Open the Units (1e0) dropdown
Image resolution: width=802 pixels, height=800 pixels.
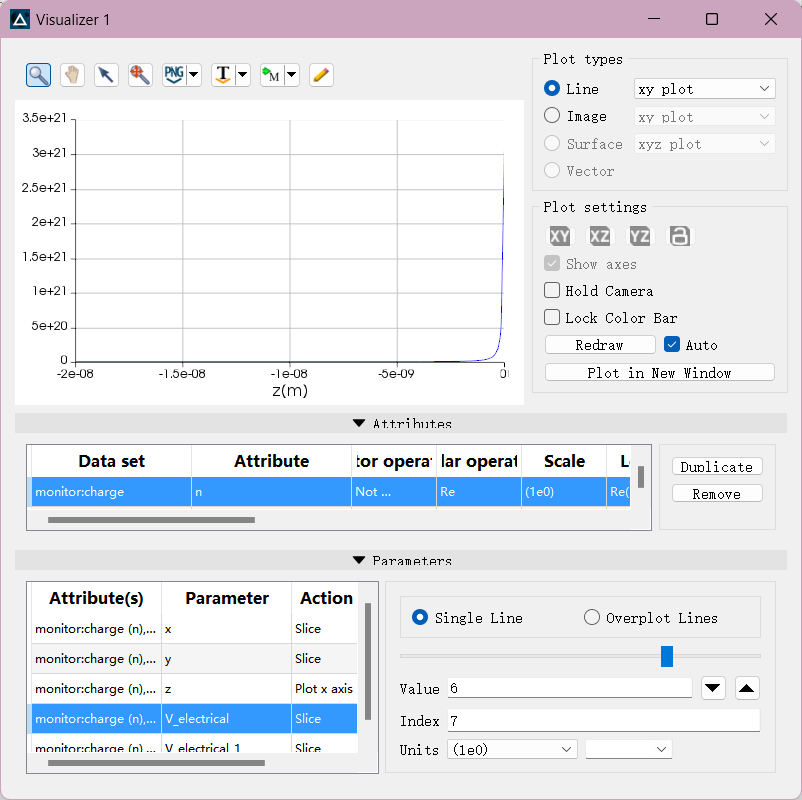(x=512, y=749)
